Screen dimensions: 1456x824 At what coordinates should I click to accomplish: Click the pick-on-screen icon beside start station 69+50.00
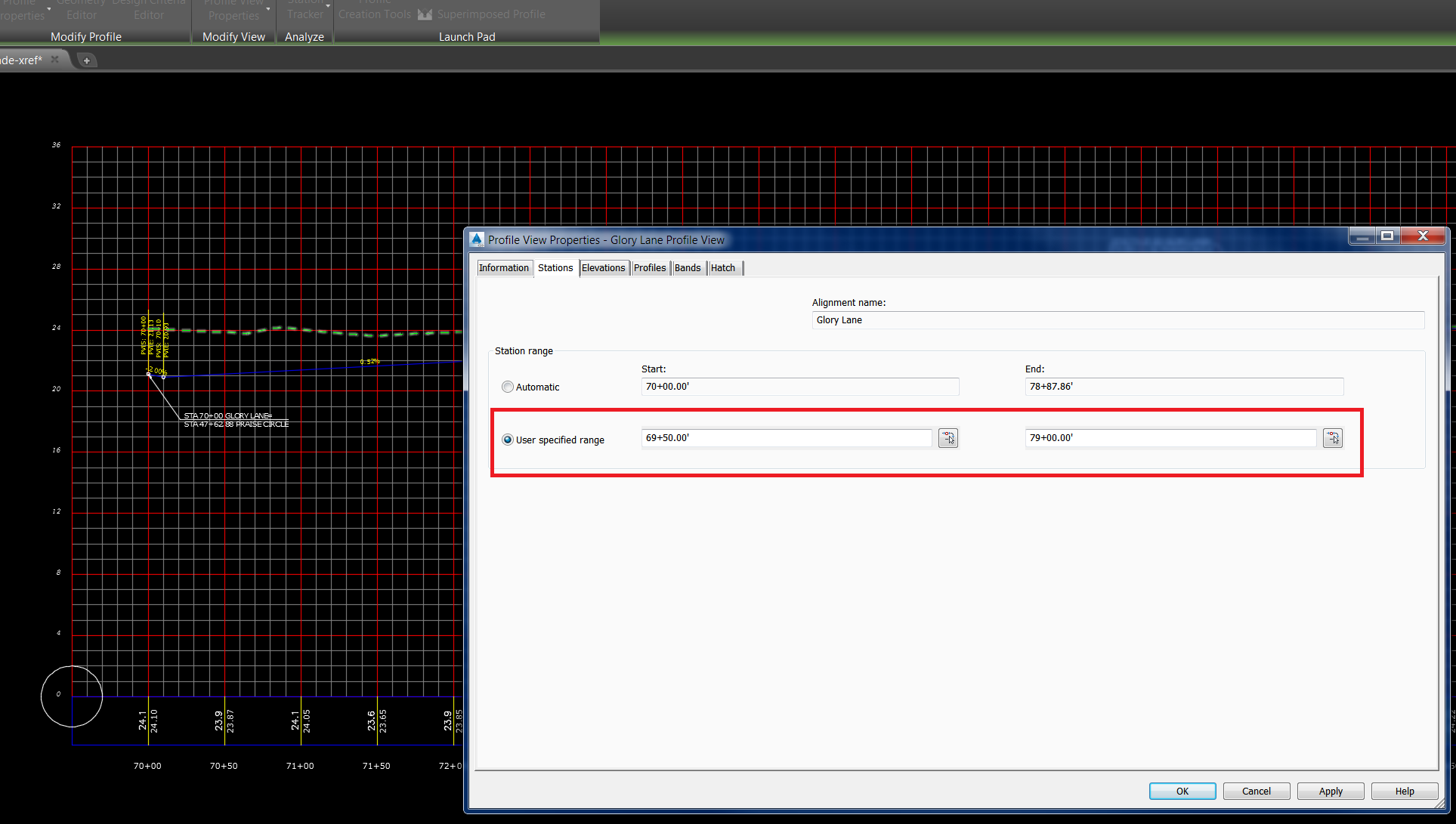[x=947, y=438]
